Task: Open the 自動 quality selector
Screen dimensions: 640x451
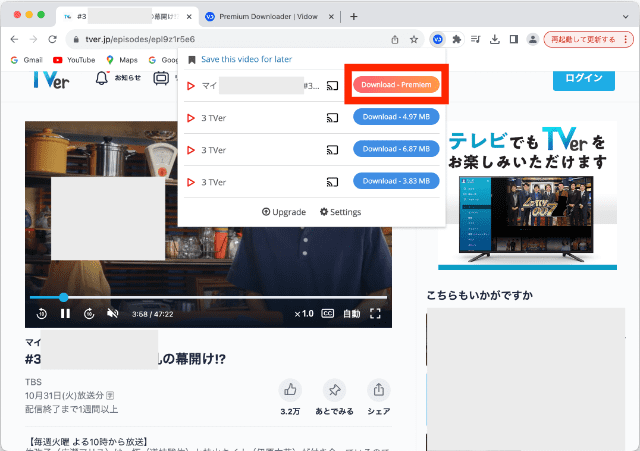Action: coord(351,313)
